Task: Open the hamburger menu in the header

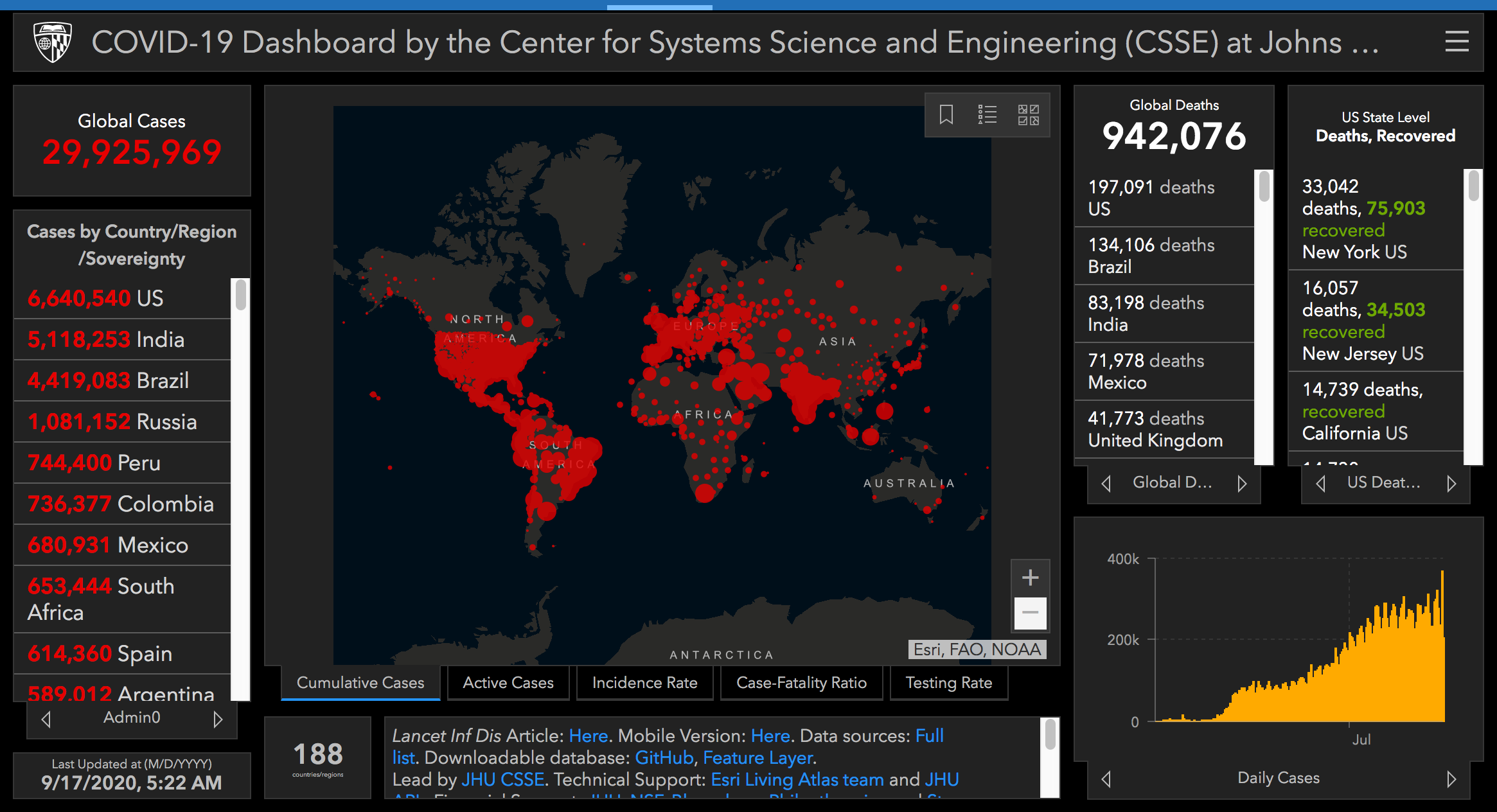Action: (1457, 42)
